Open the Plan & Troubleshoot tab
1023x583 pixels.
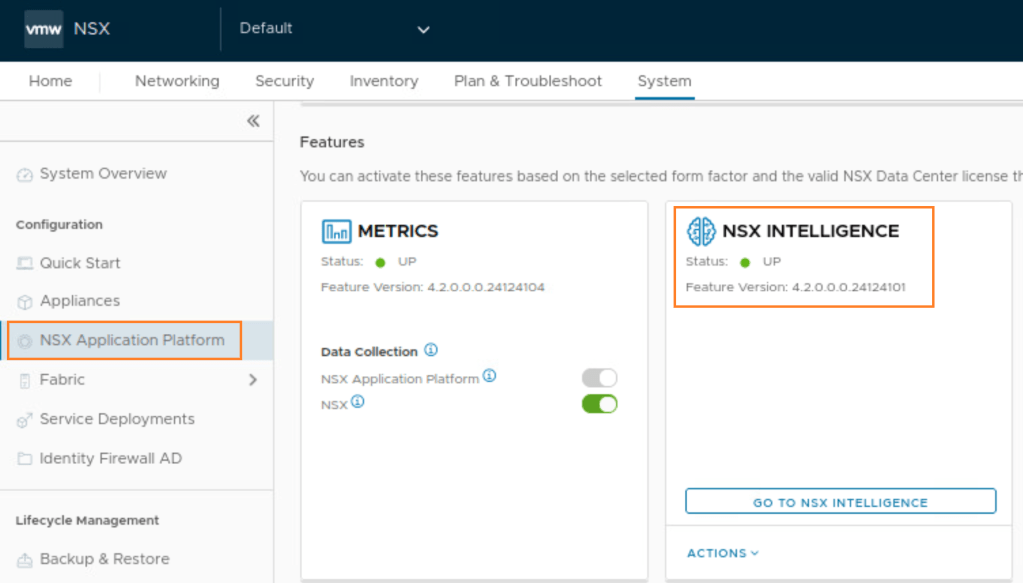(x=528, y=81)
